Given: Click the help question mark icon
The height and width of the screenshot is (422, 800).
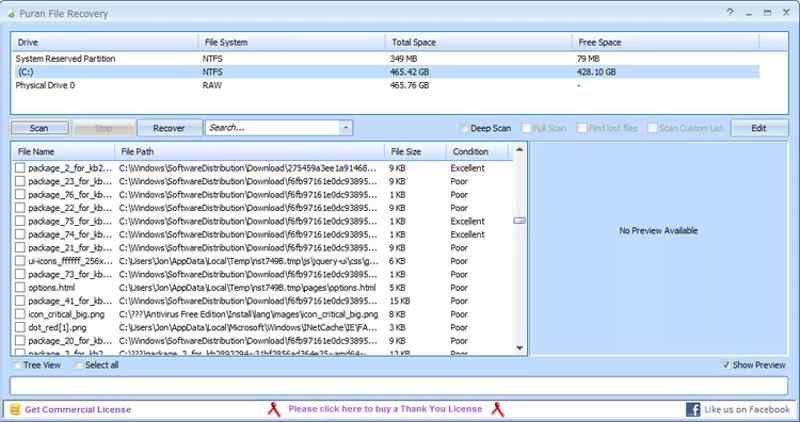Looking at the screenshot, I should [x=730, y=12].
